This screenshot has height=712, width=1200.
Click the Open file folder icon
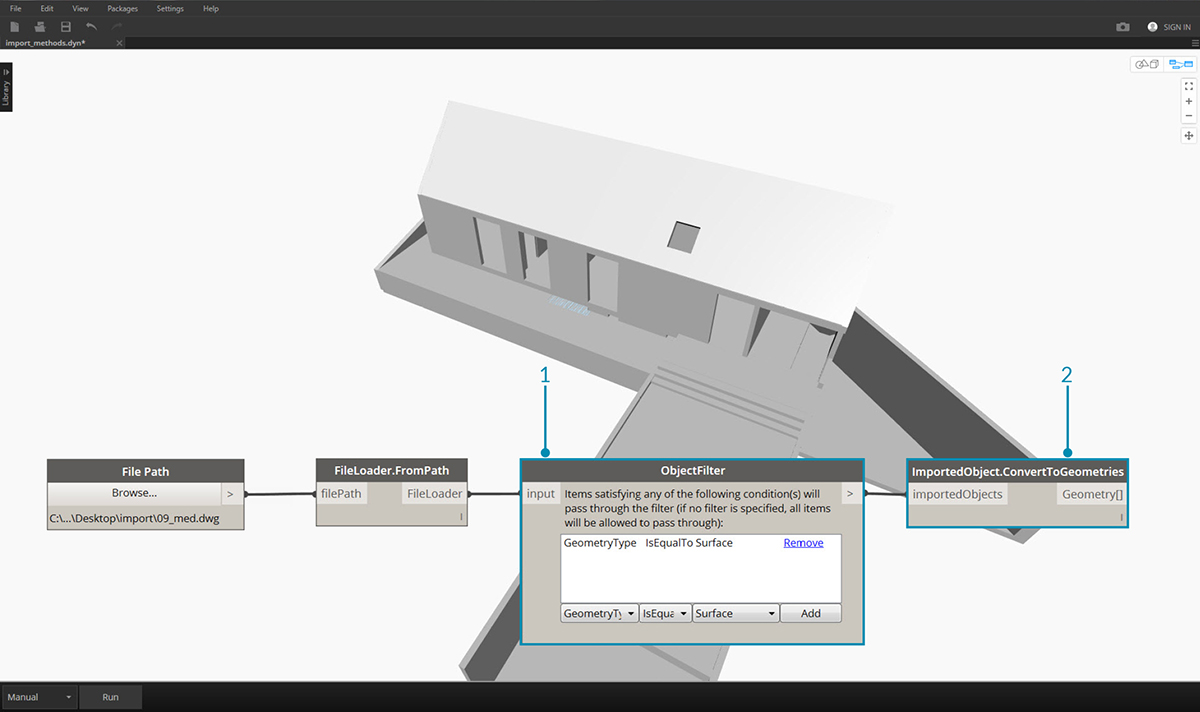click(41, 26)
